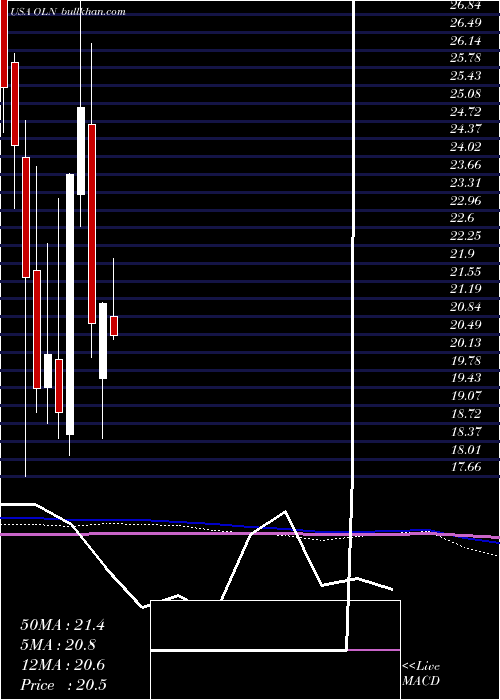Click the '<<Live MACD' label
Viewport: 500px width, 700px height.
coord(421,674)
